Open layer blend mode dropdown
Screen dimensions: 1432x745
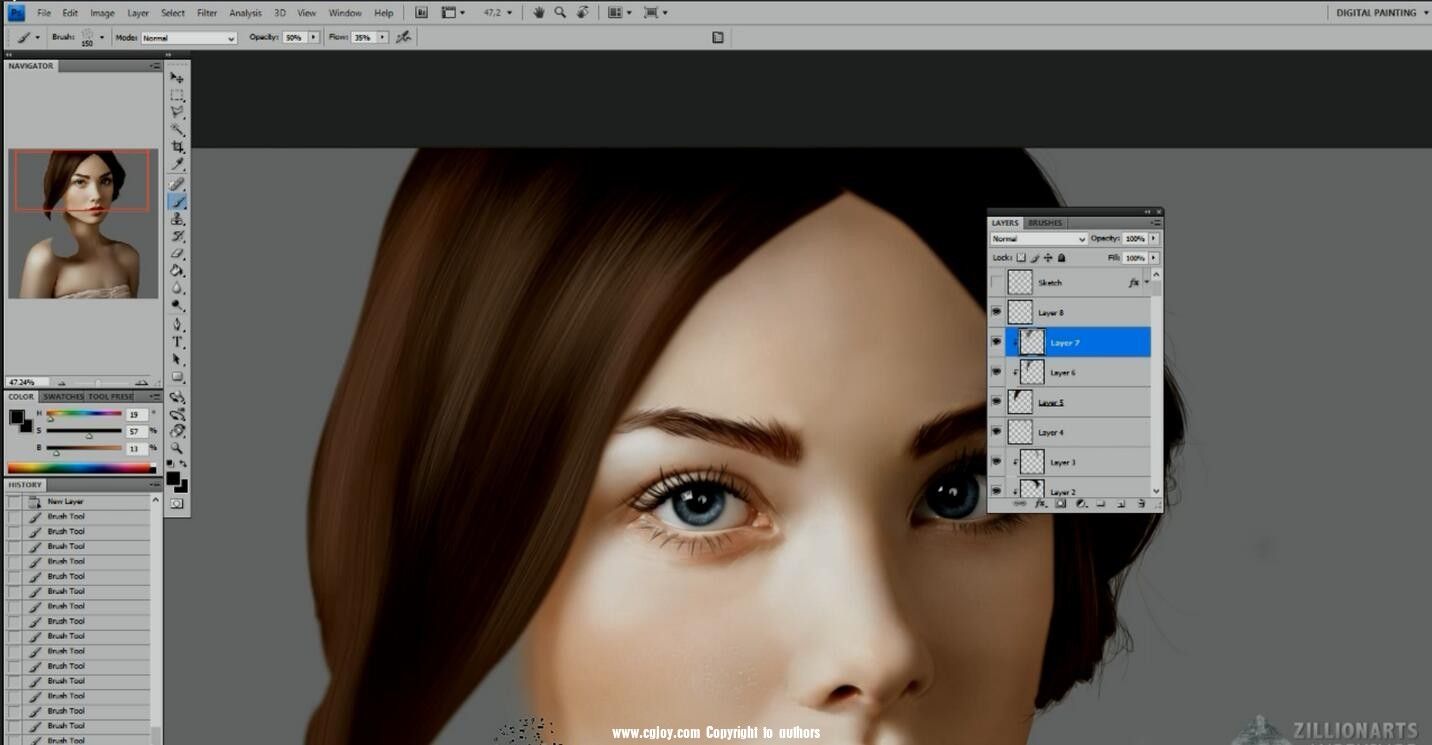pos(1038,239)
